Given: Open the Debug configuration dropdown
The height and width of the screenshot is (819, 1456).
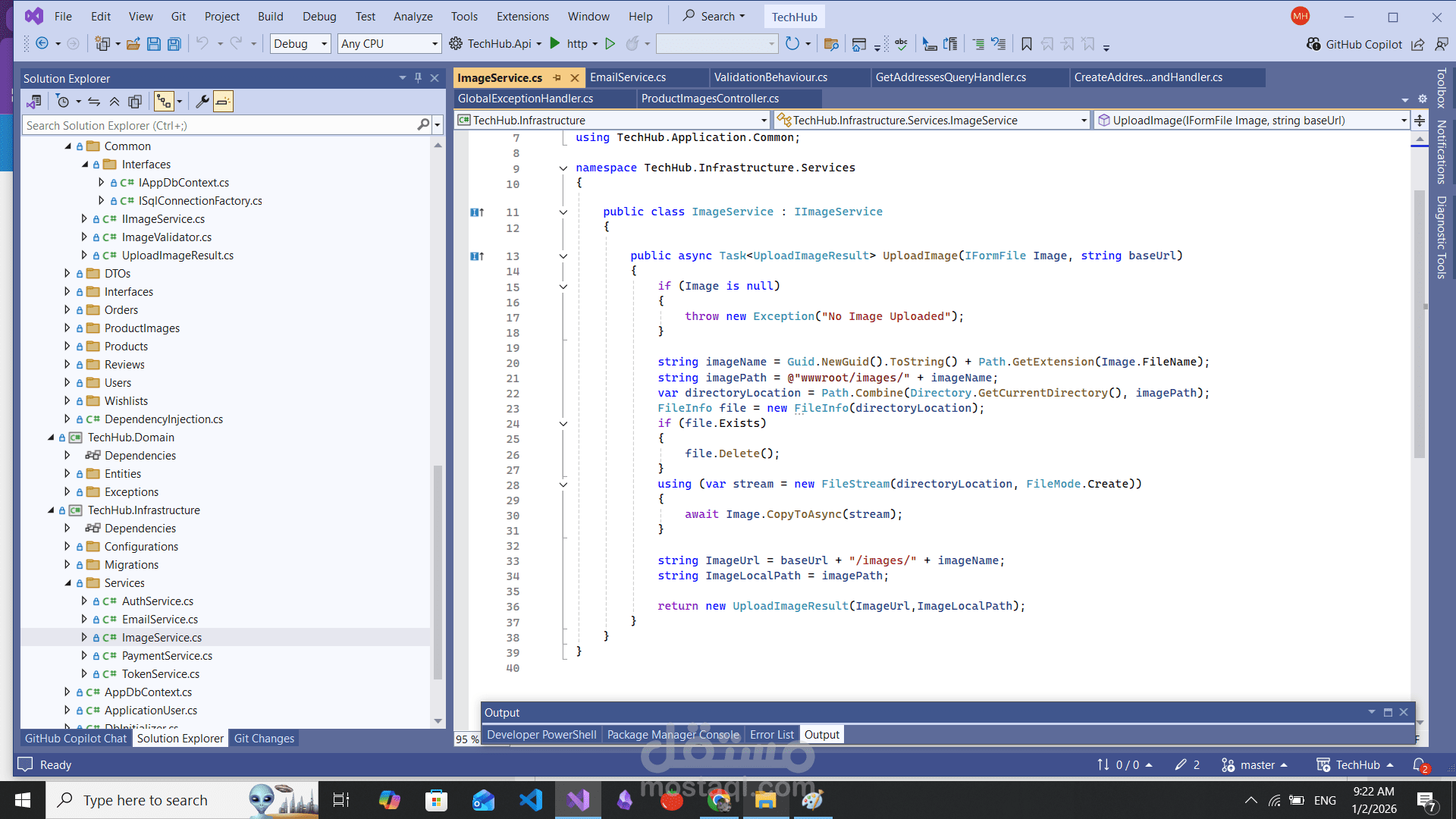Looking at the screenshot, I should tap(300, 44).
